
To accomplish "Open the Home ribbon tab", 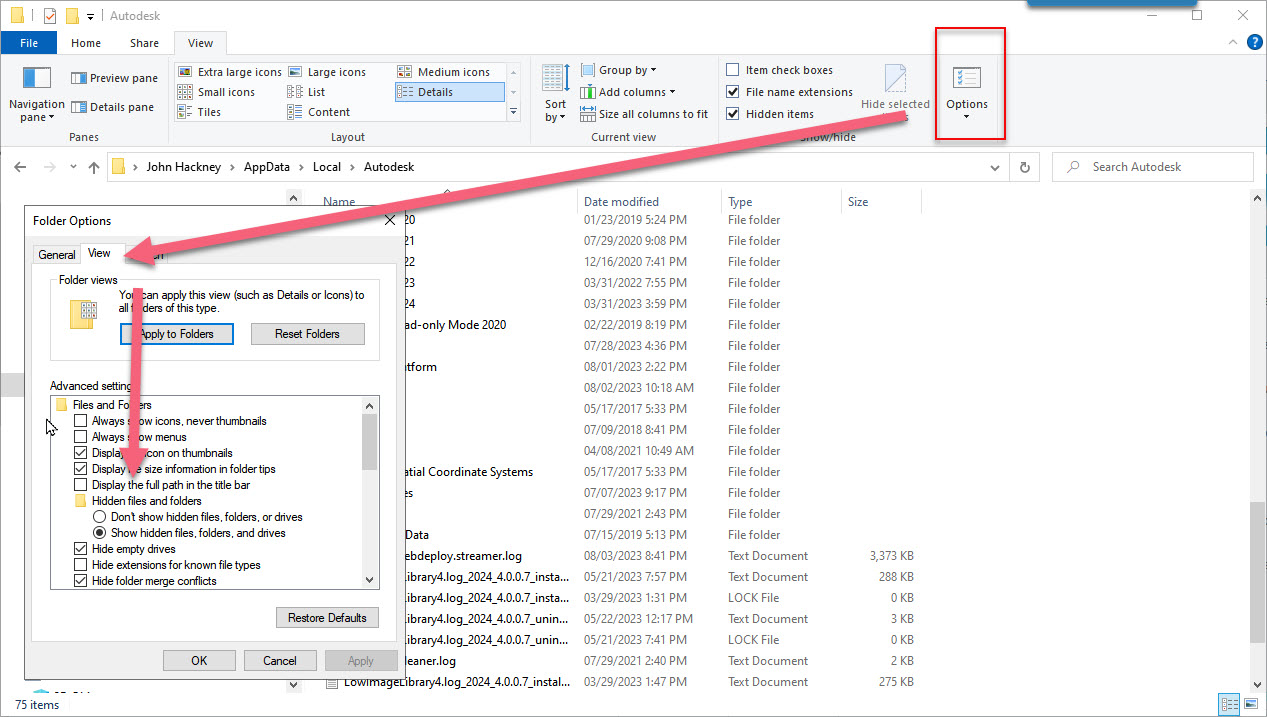I will pos(85,43).
